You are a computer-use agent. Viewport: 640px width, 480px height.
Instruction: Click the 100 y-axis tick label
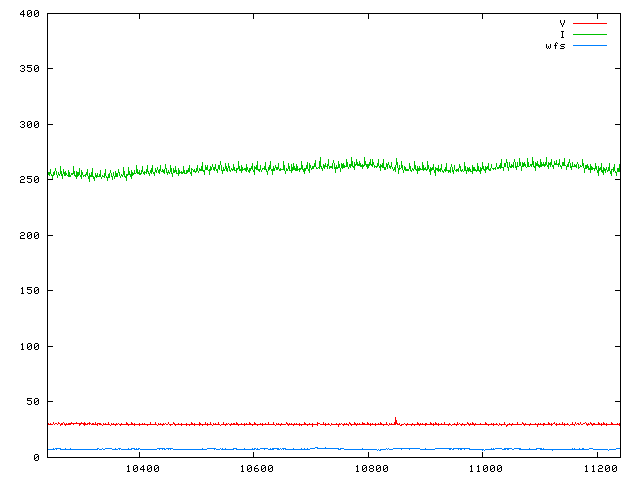pyautogui.click(x=28, y=347)
